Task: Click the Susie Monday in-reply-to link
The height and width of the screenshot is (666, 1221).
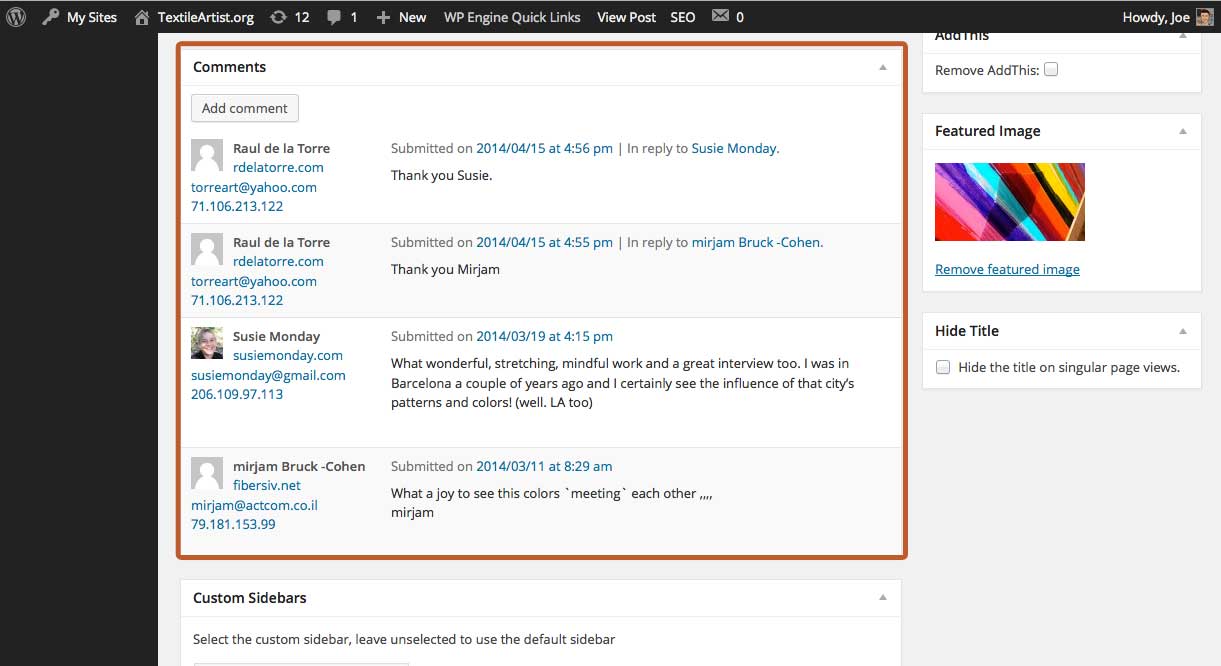Action: [x=733, y=148]
